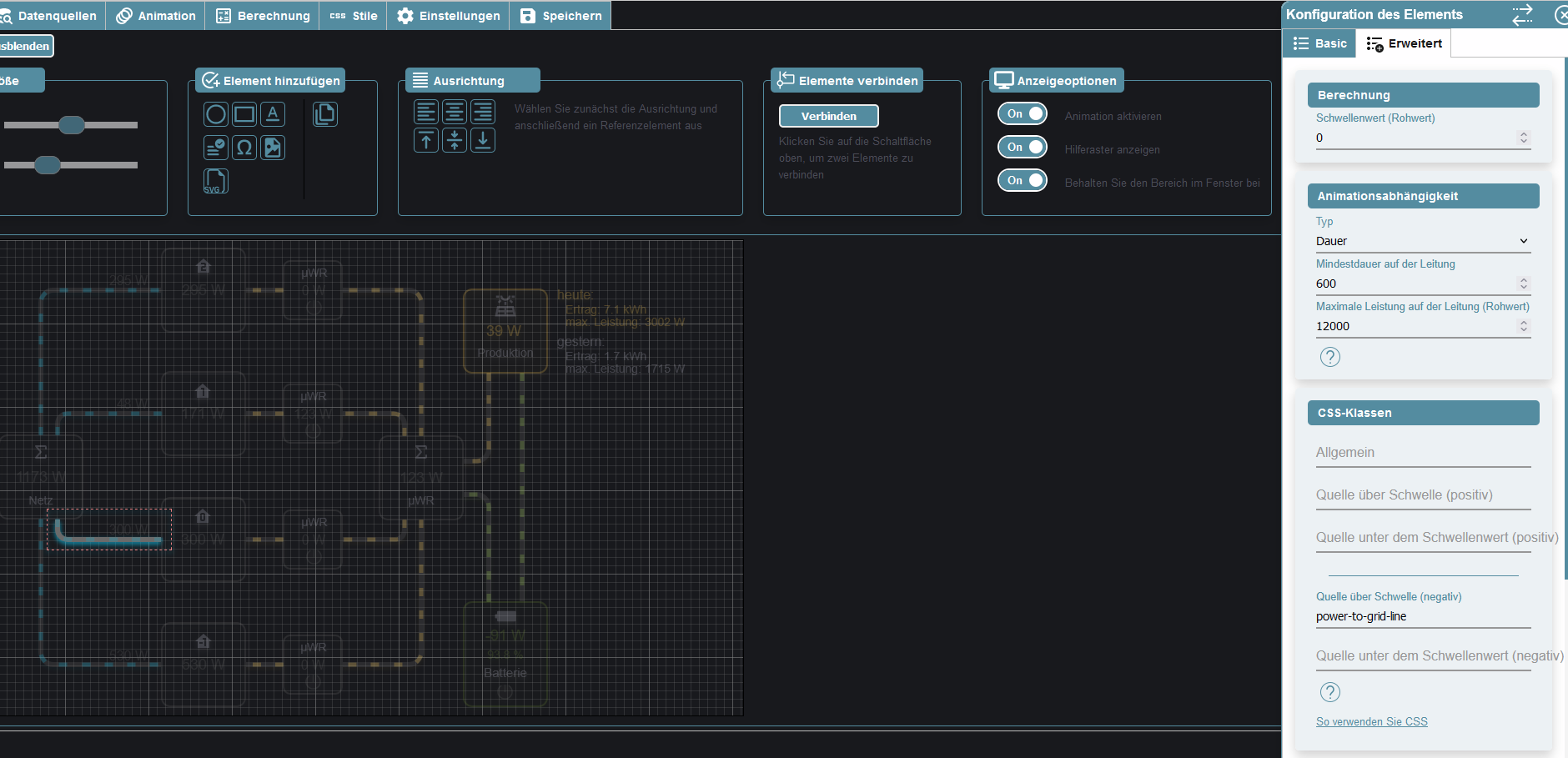
Task: Increase Schwellenwert (Rohwert) with stepper
Action: tap(1524, 133)
